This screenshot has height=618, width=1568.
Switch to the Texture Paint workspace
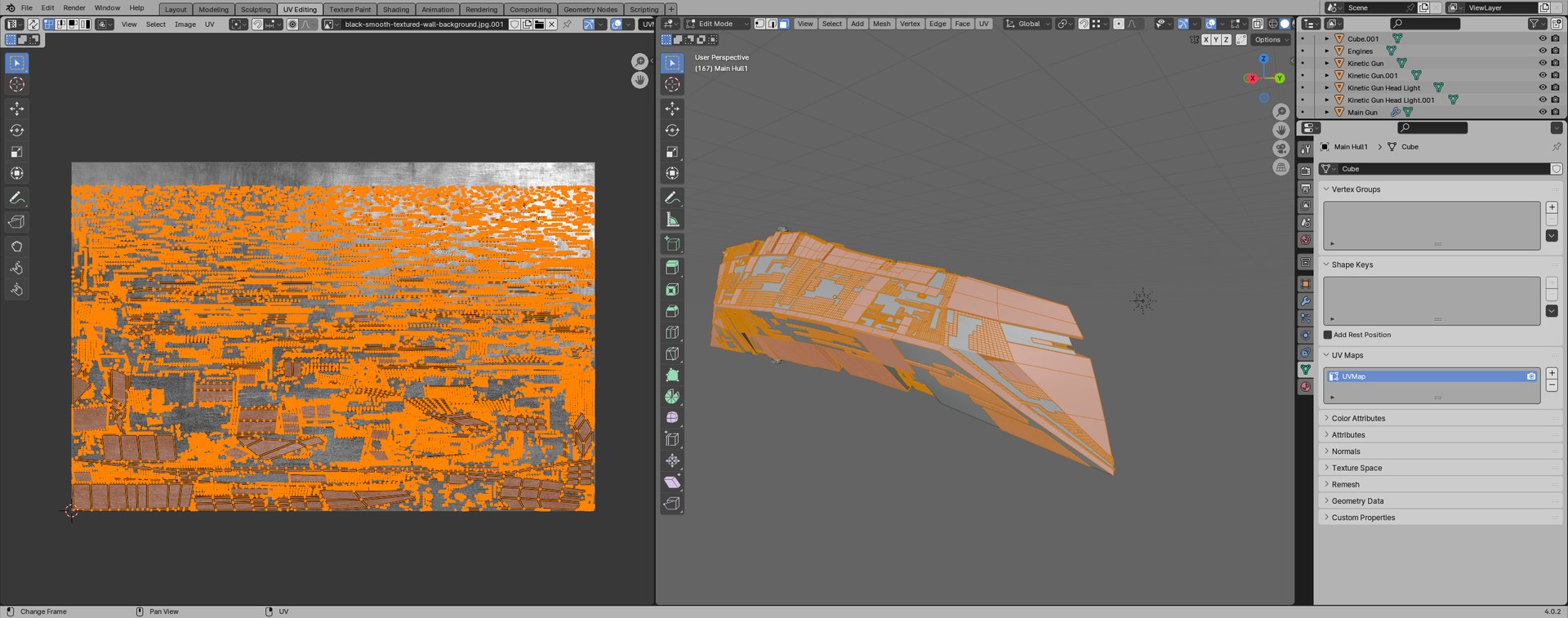click(x=350, y=10)
